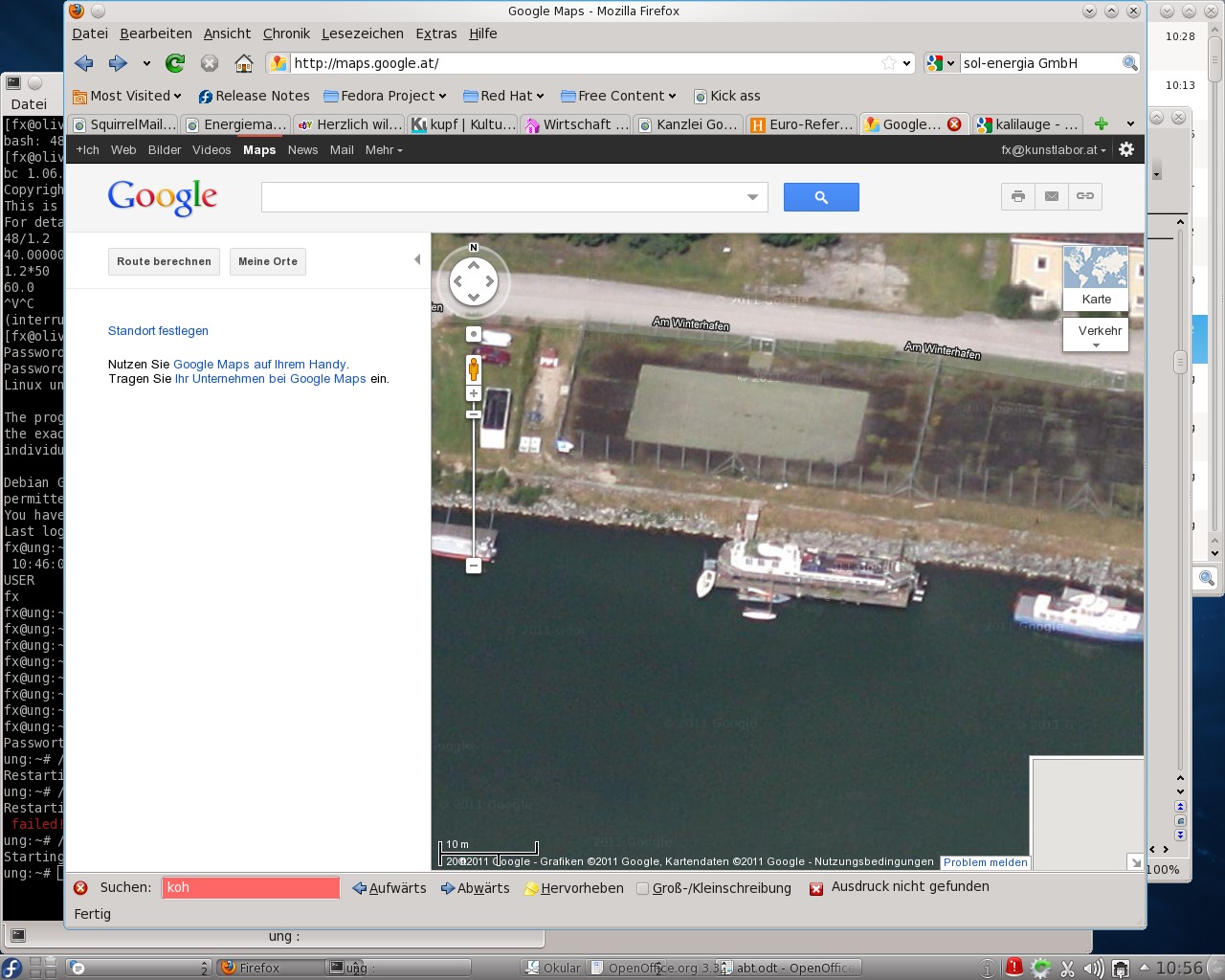This screenshot has width=1225, height=980.
Task: Click the link sharing icon
Action: point(1083,195)
